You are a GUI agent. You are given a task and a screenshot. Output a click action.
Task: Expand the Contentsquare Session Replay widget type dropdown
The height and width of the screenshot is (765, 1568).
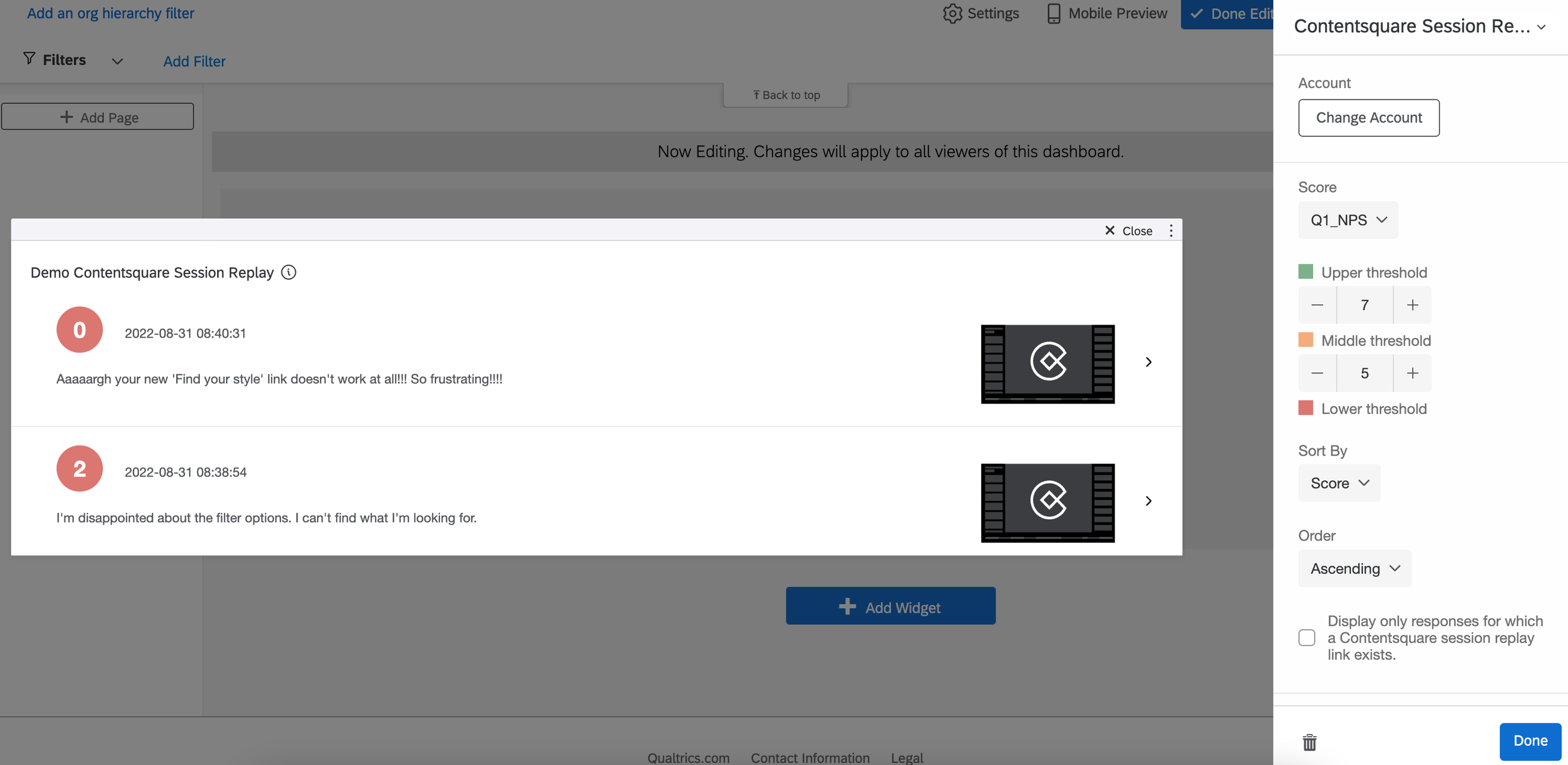(x=1540, y=28)
